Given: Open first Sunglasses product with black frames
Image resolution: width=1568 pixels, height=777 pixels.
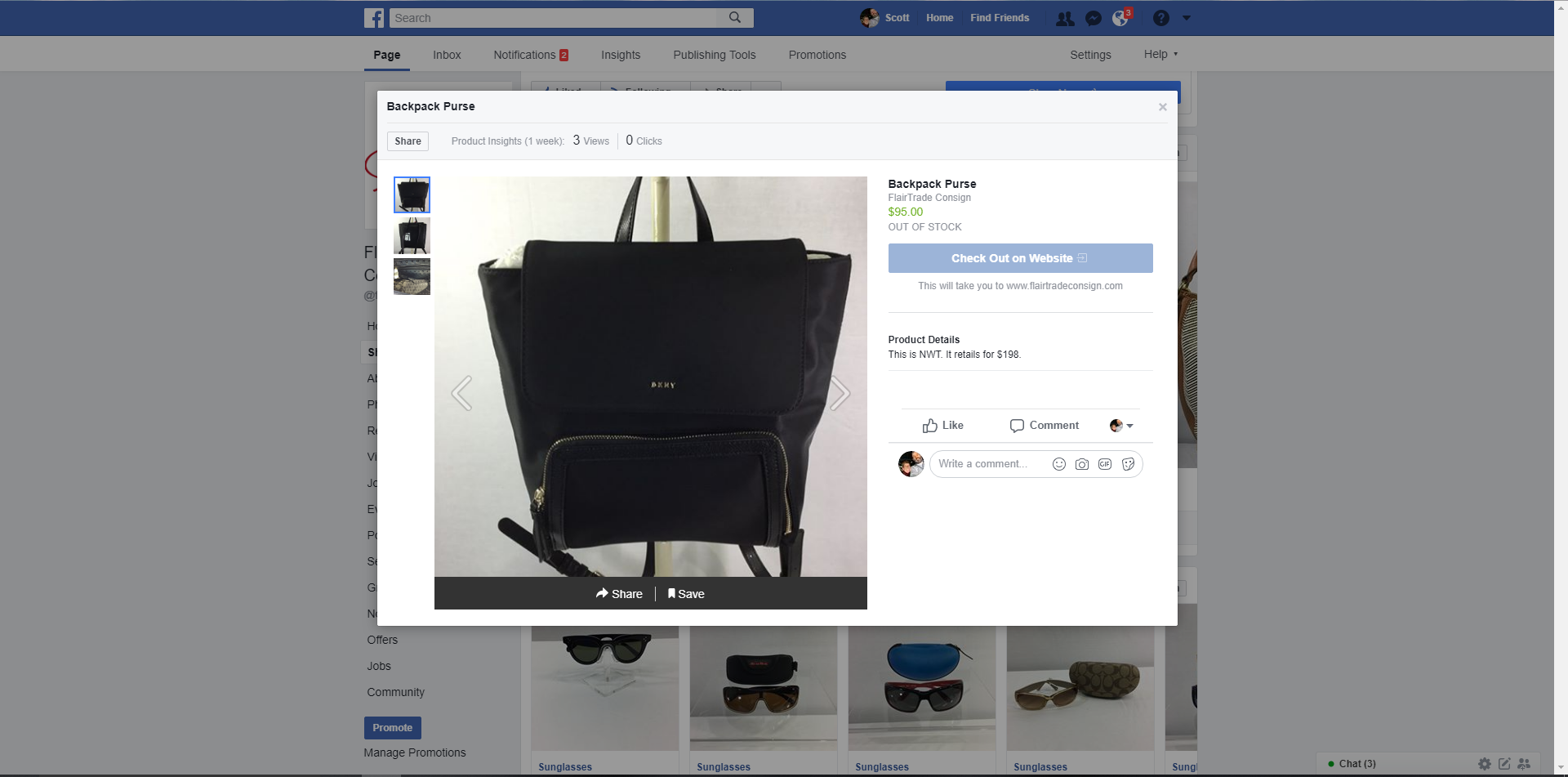Looking at the screenshot, I should (x=605, y=689).
